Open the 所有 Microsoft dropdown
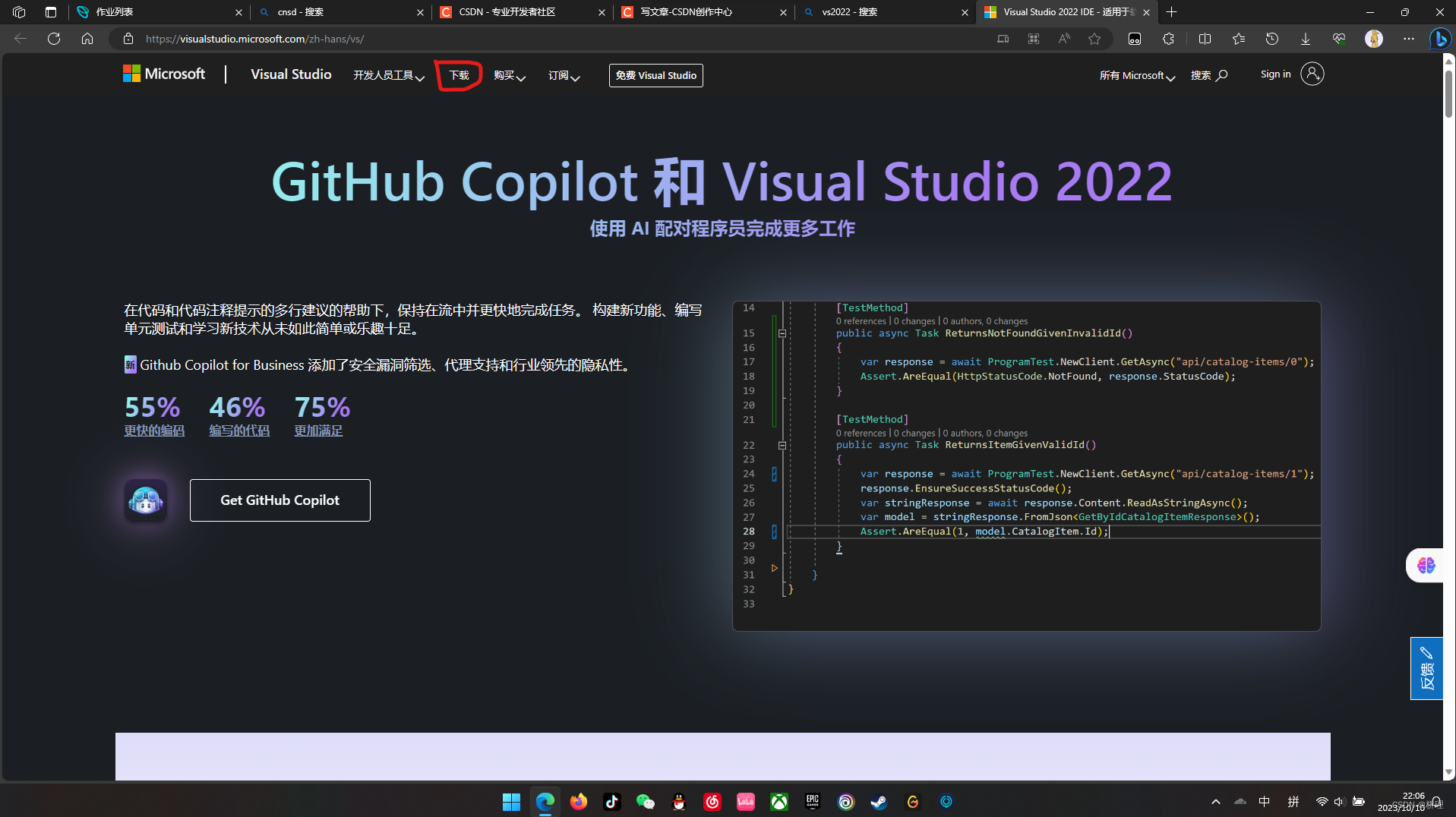 tap(1136, 75)
